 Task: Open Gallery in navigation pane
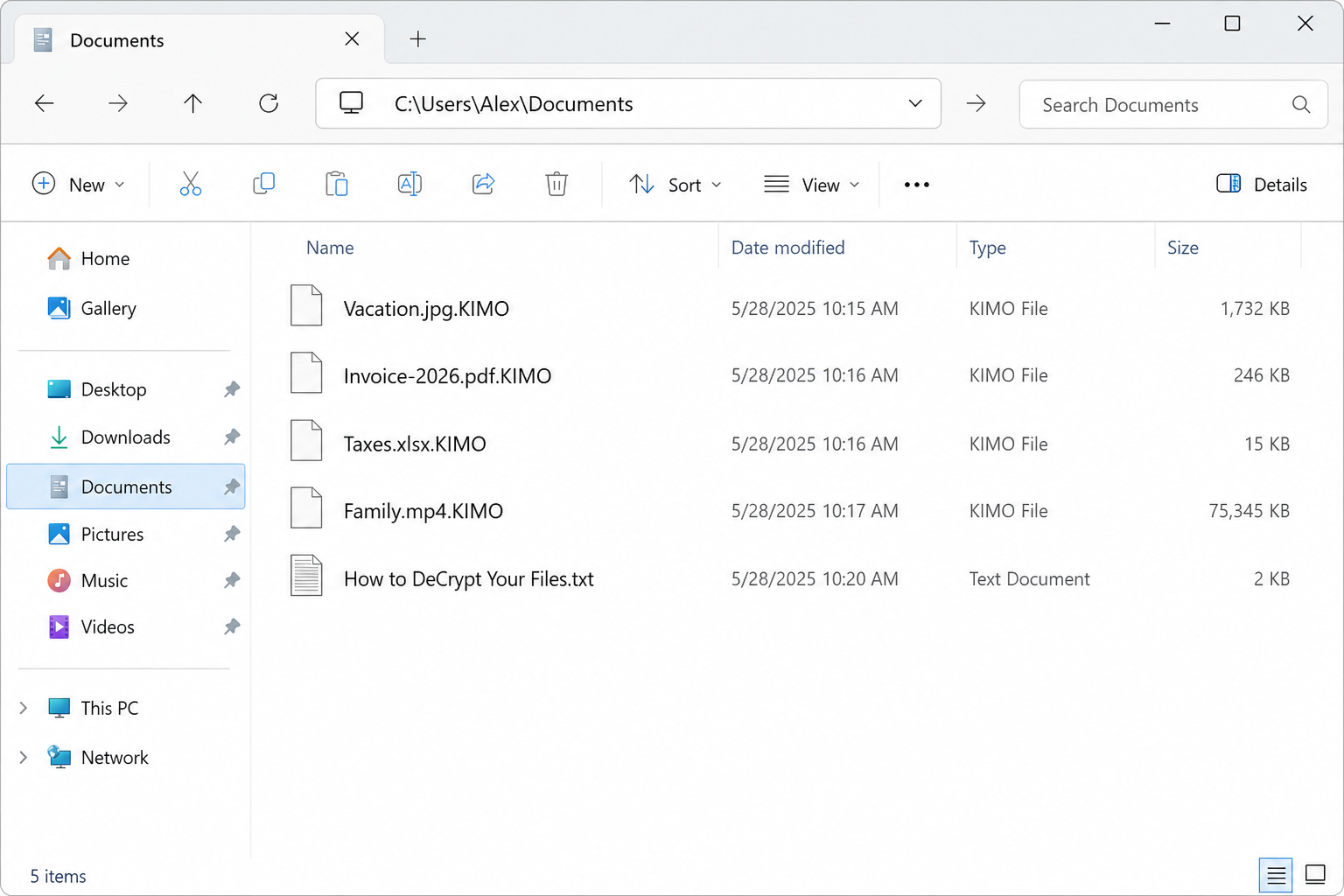[x=91, y=308]
